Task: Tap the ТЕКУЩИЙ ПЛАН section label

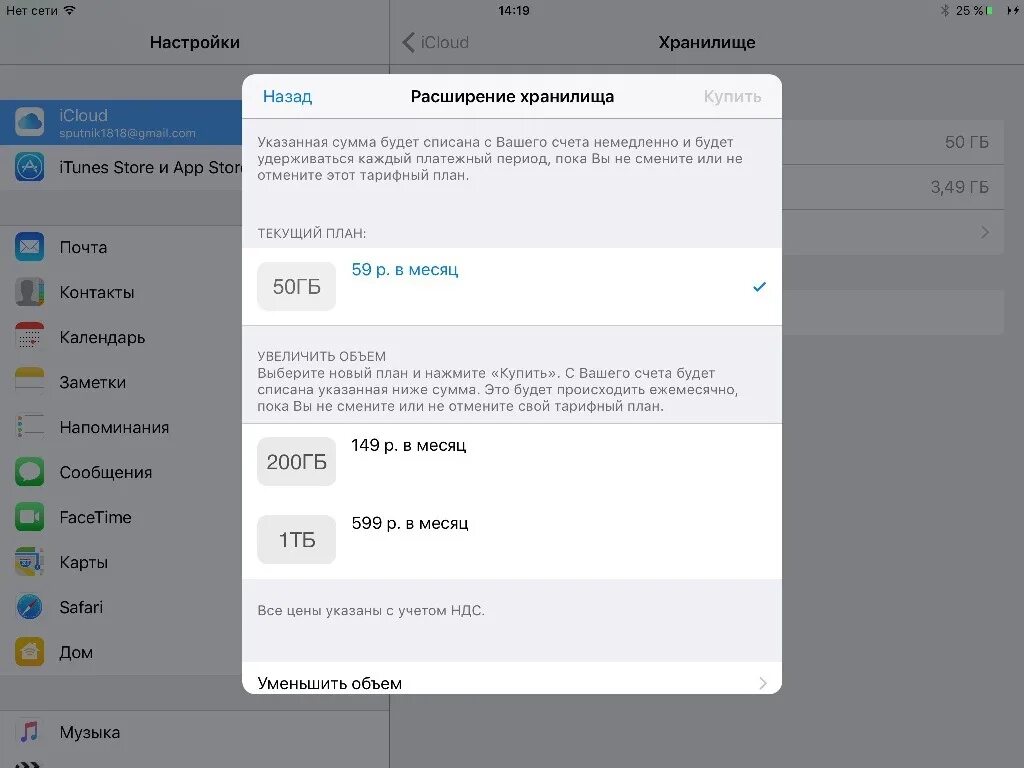Action: [x=312, y=233]
